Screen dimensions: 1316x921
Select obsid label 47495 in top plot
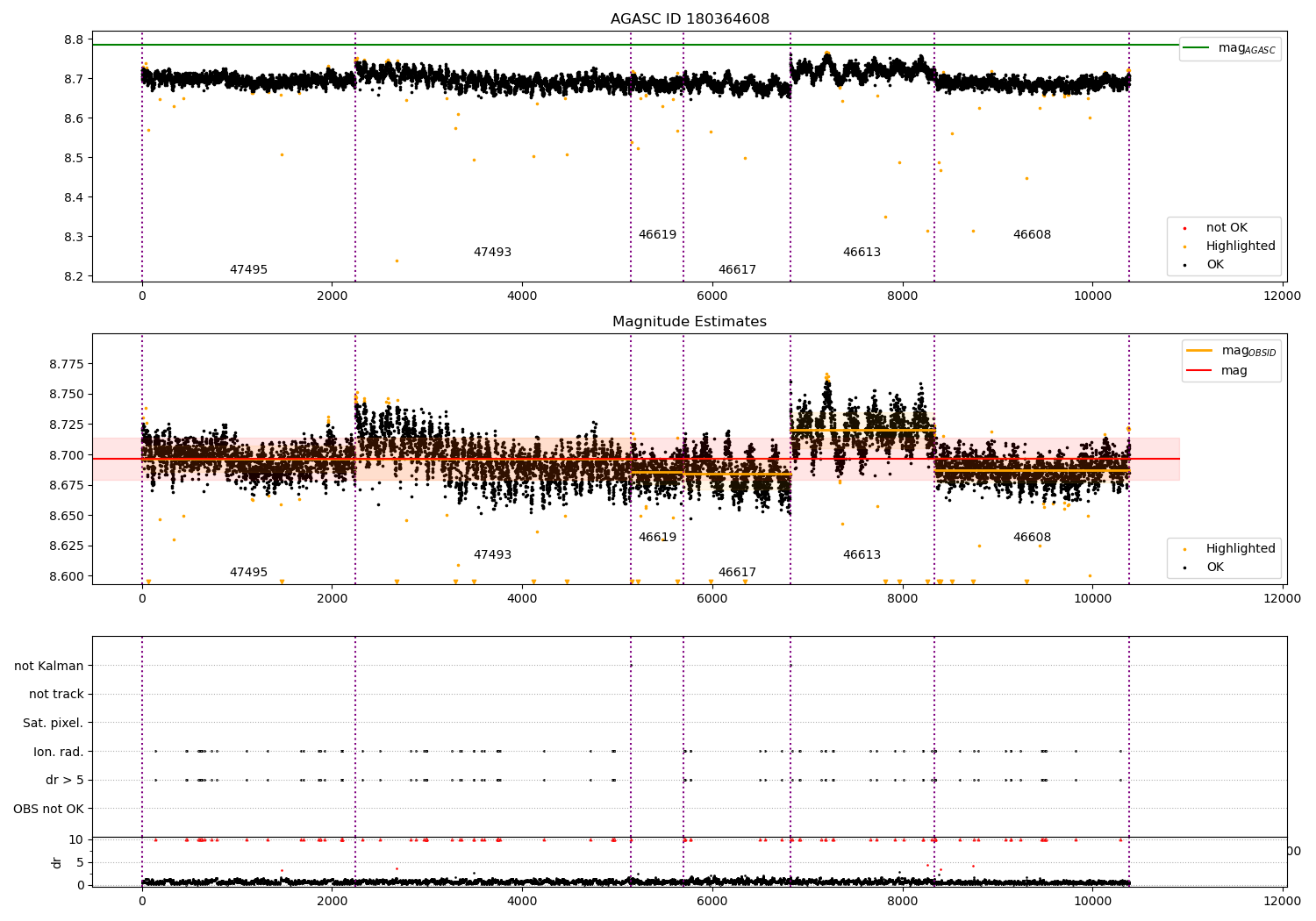point(248,270)
